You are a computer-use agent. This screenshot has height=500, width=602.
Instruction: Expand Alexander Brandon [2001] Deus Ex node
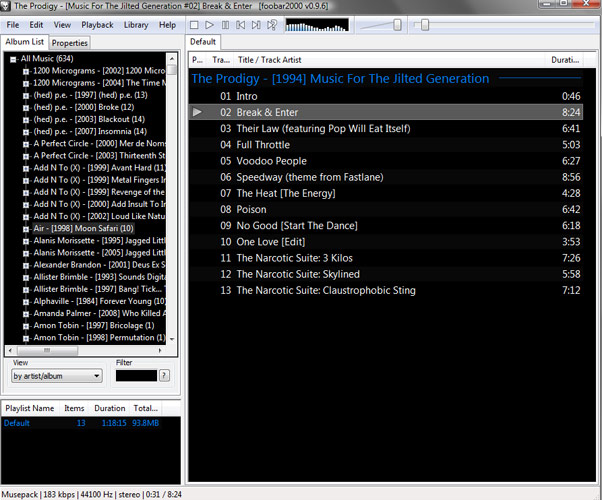click(26, 266)
